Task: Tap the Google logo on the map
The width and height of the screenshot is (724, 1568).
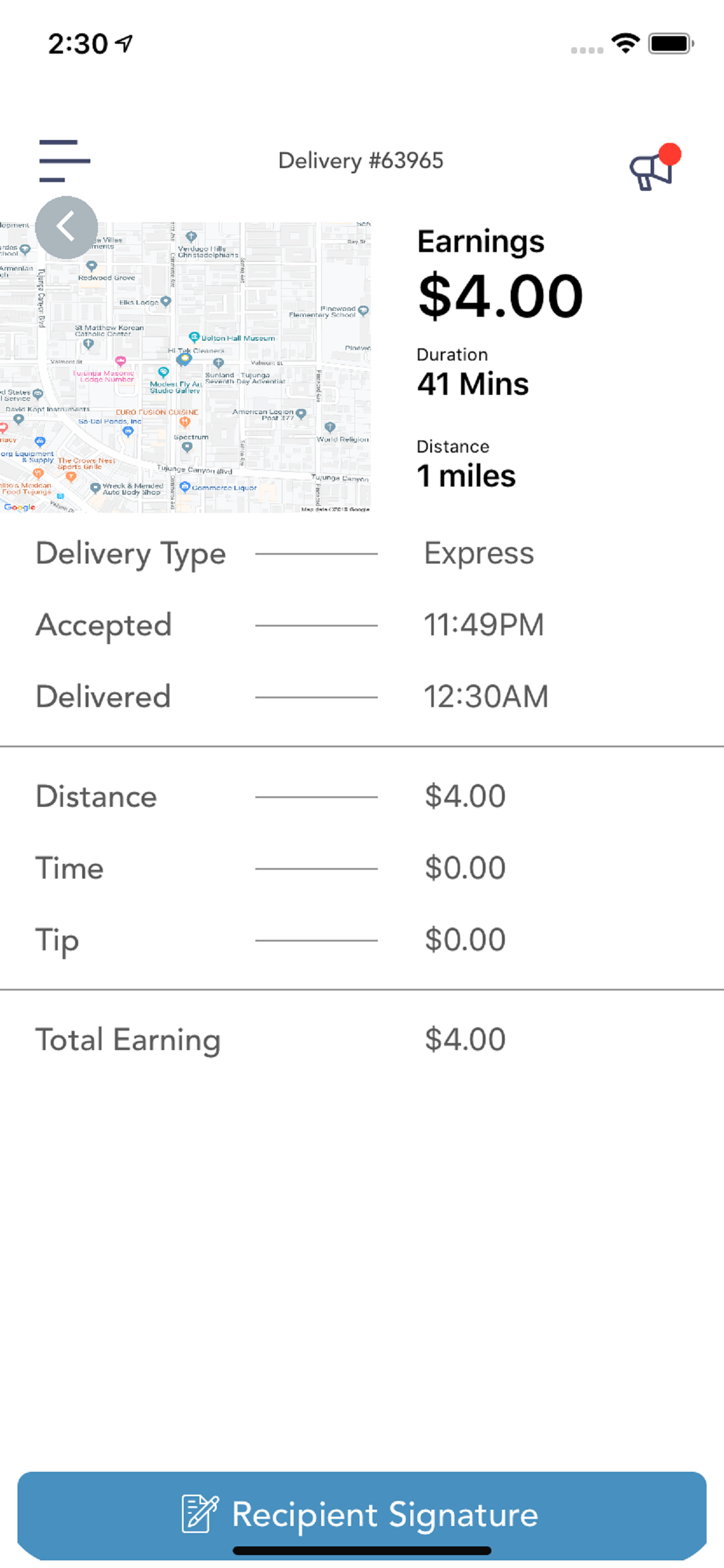Action: [19, 507]
